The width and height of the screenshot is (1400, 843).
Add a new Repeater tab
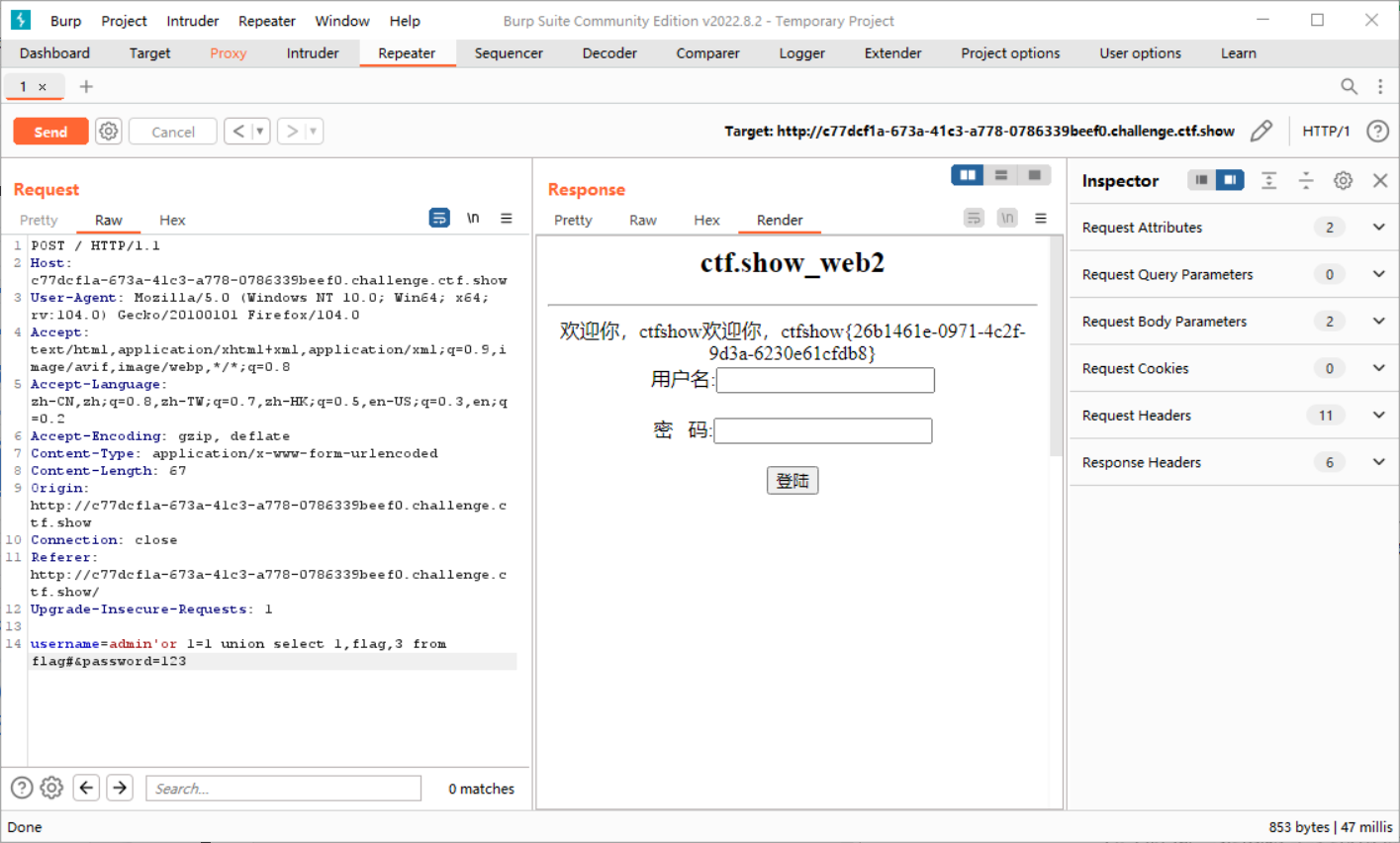[x=86, y=86]
